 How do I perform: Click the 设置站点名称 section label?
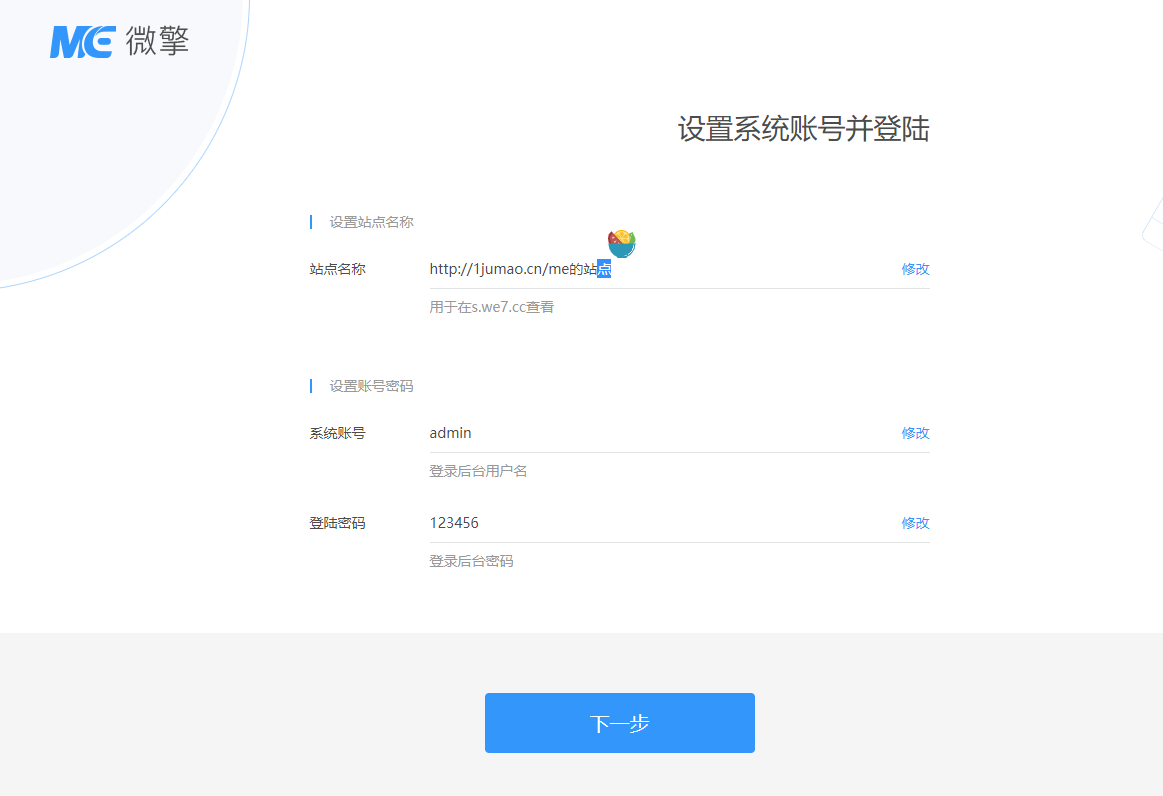pyautogui.click(x=372, y=222)
